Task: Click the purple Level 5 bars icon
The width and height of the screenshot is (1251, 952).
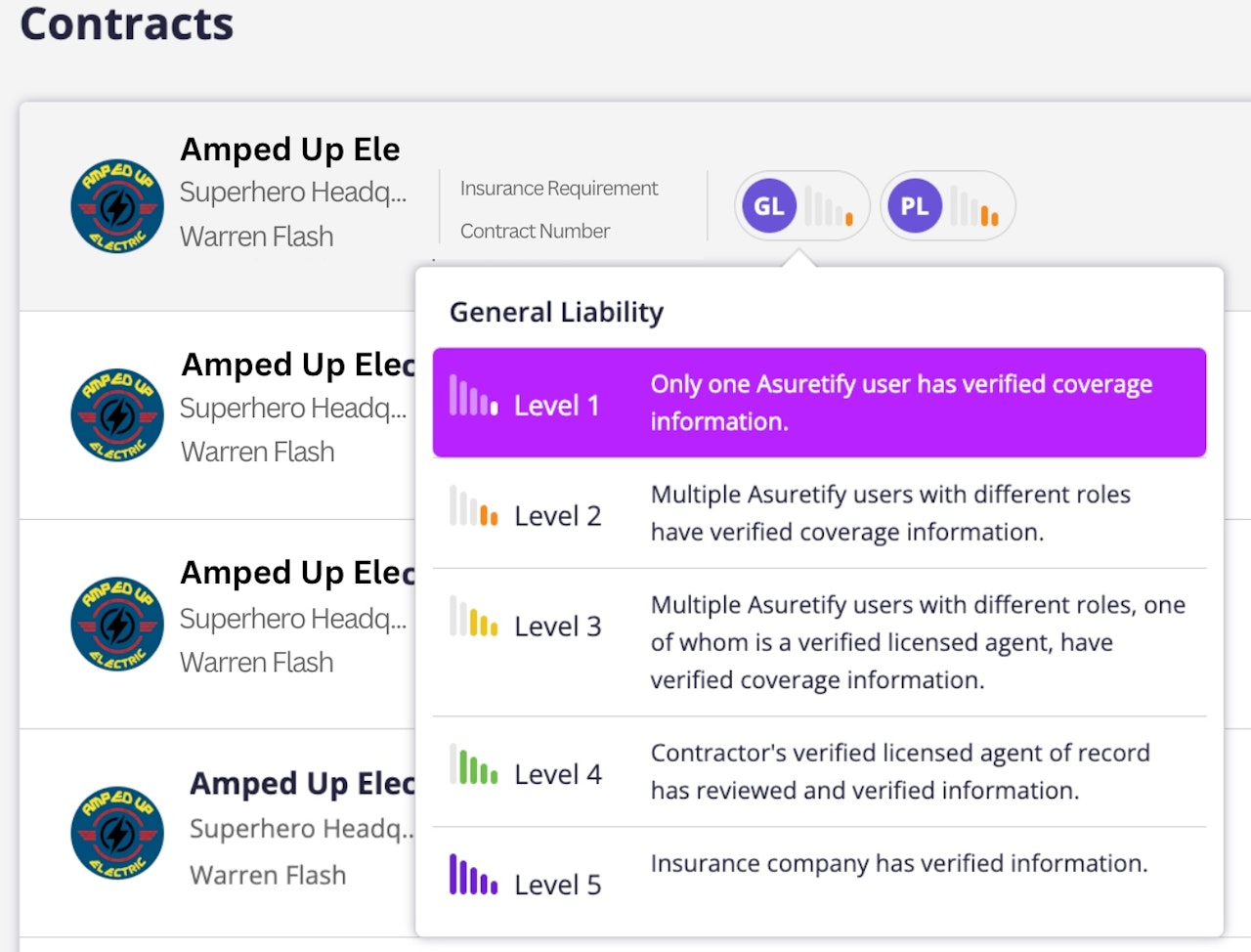Action: coord(473,876)
